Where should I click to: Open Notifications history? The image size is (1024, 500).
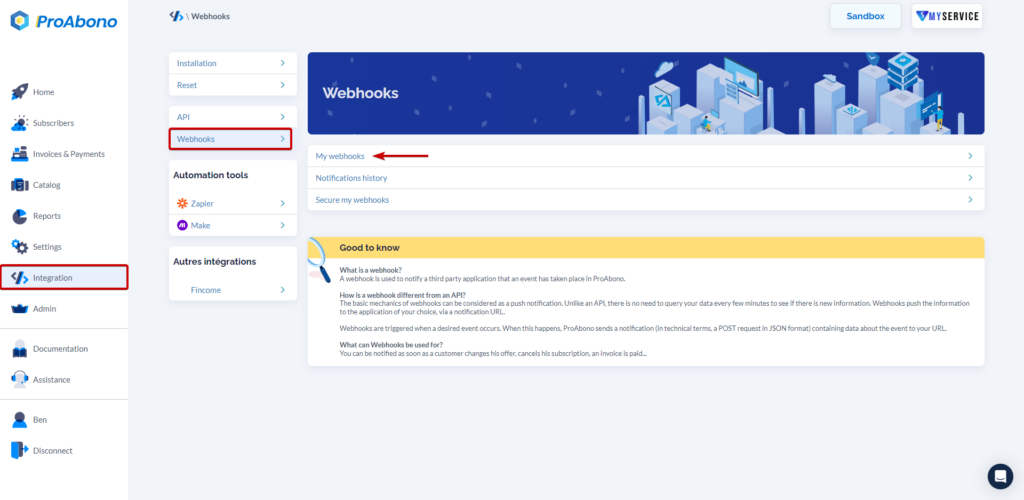(646, 178)
